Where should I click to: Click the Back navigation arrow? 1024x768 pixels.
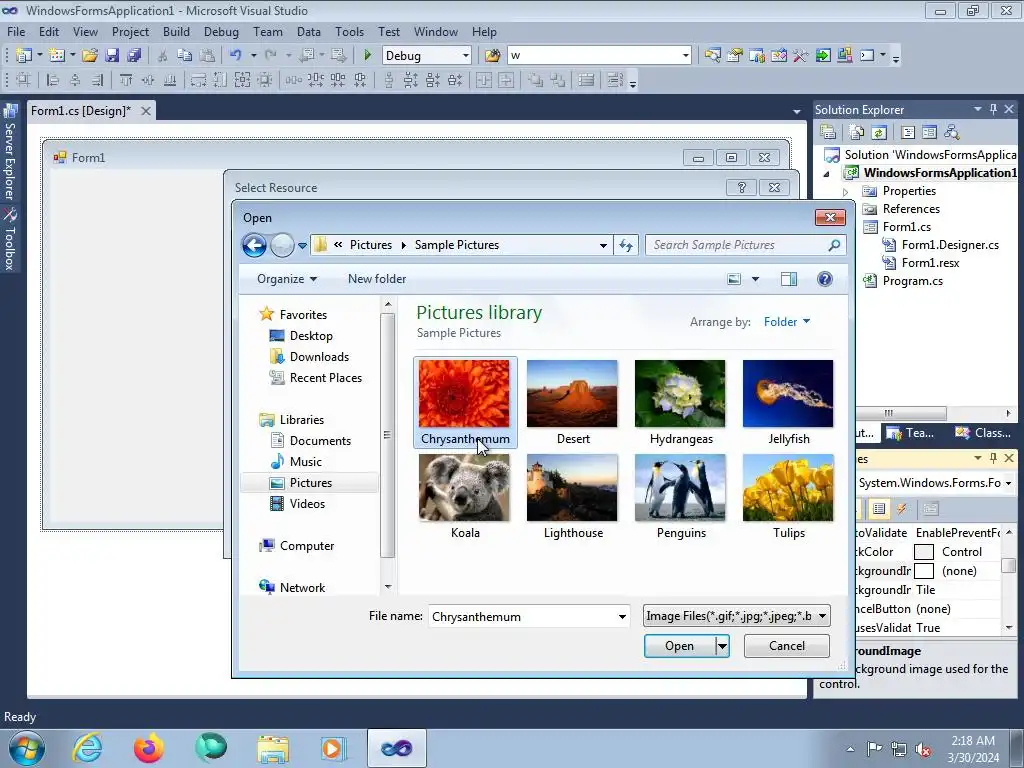tap(255, 246)
